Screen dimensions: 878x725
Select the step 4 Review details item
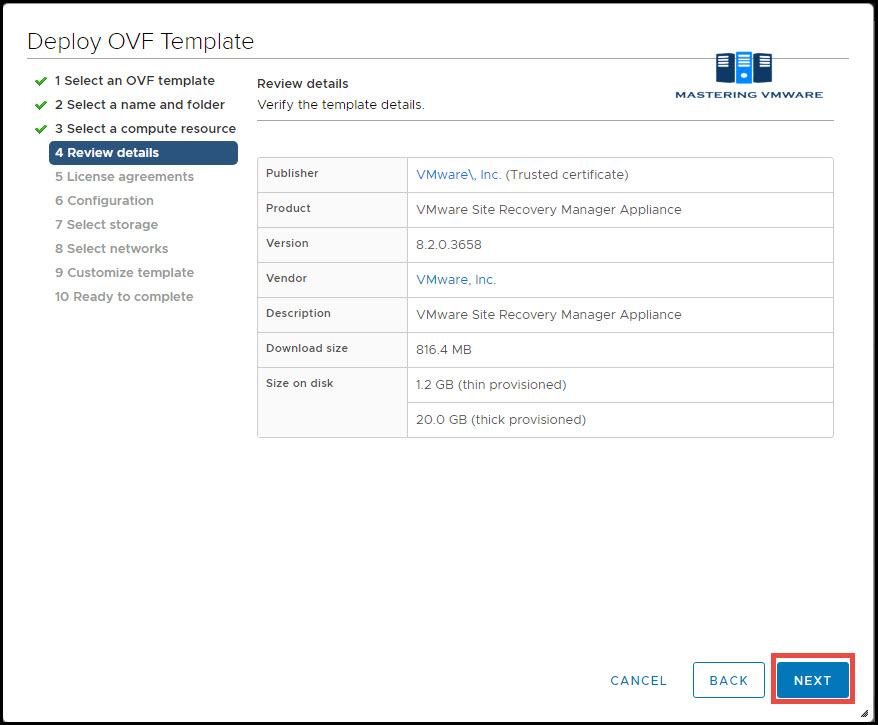point(143,153)
